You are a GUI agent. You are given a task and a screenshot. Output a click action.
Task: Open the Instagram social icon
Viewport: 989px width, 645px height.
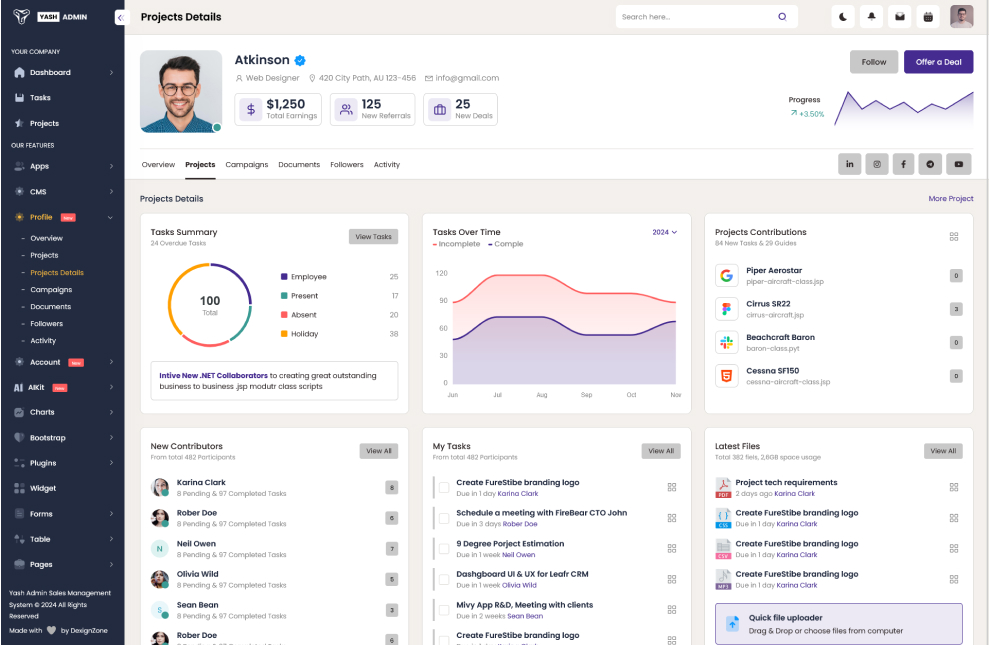(x=877, y=164)
